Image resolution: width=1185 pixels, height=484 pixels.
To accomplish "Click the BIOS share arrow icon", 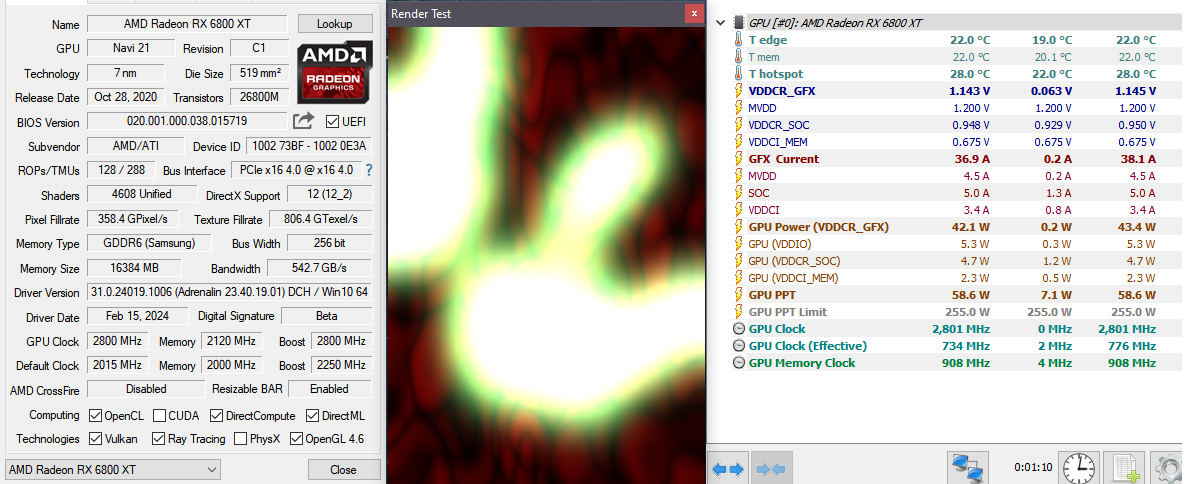I will [x=303, y=121].
